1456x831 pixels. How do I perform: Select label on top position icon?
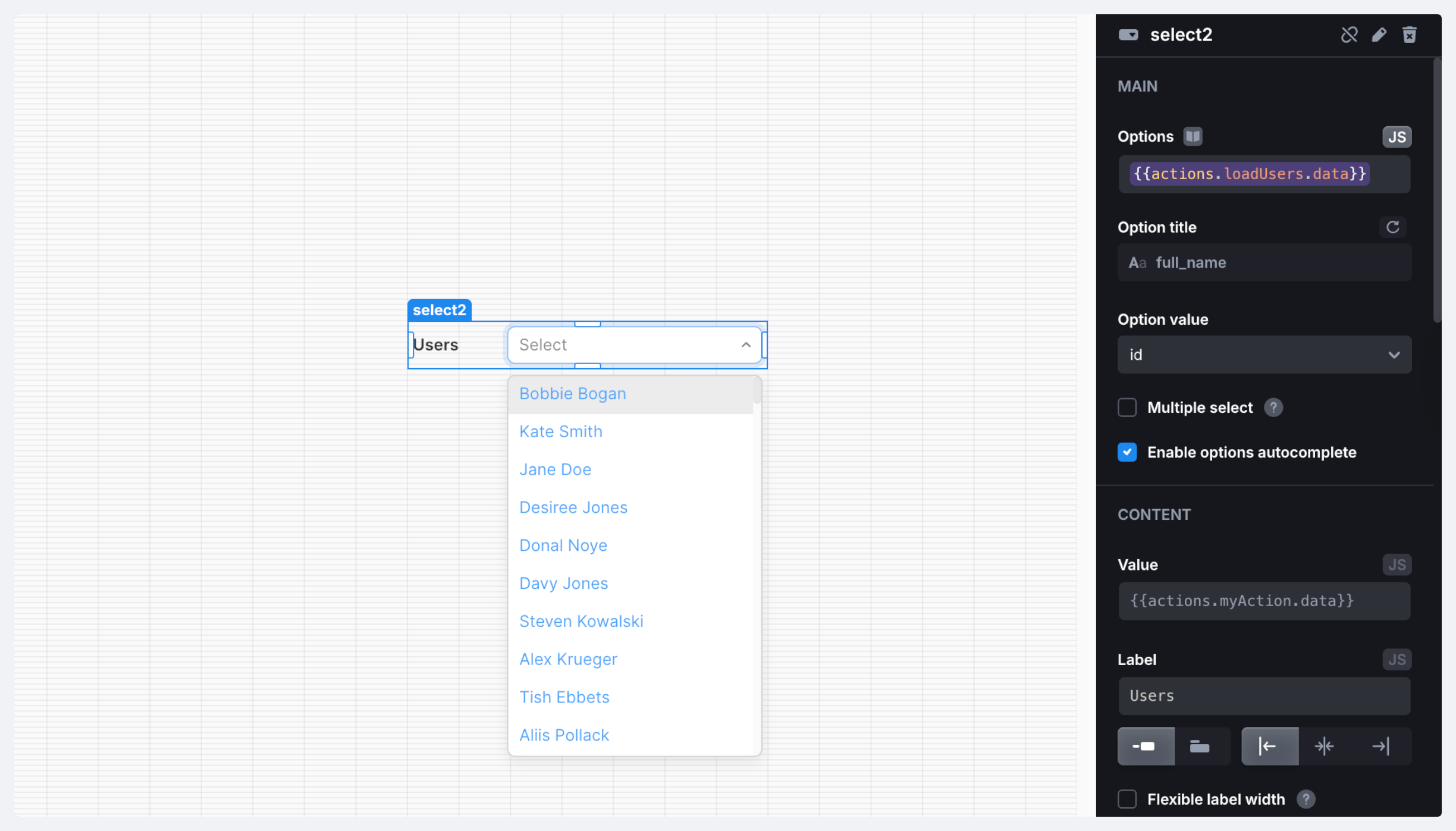click(x=1200, y=746)
